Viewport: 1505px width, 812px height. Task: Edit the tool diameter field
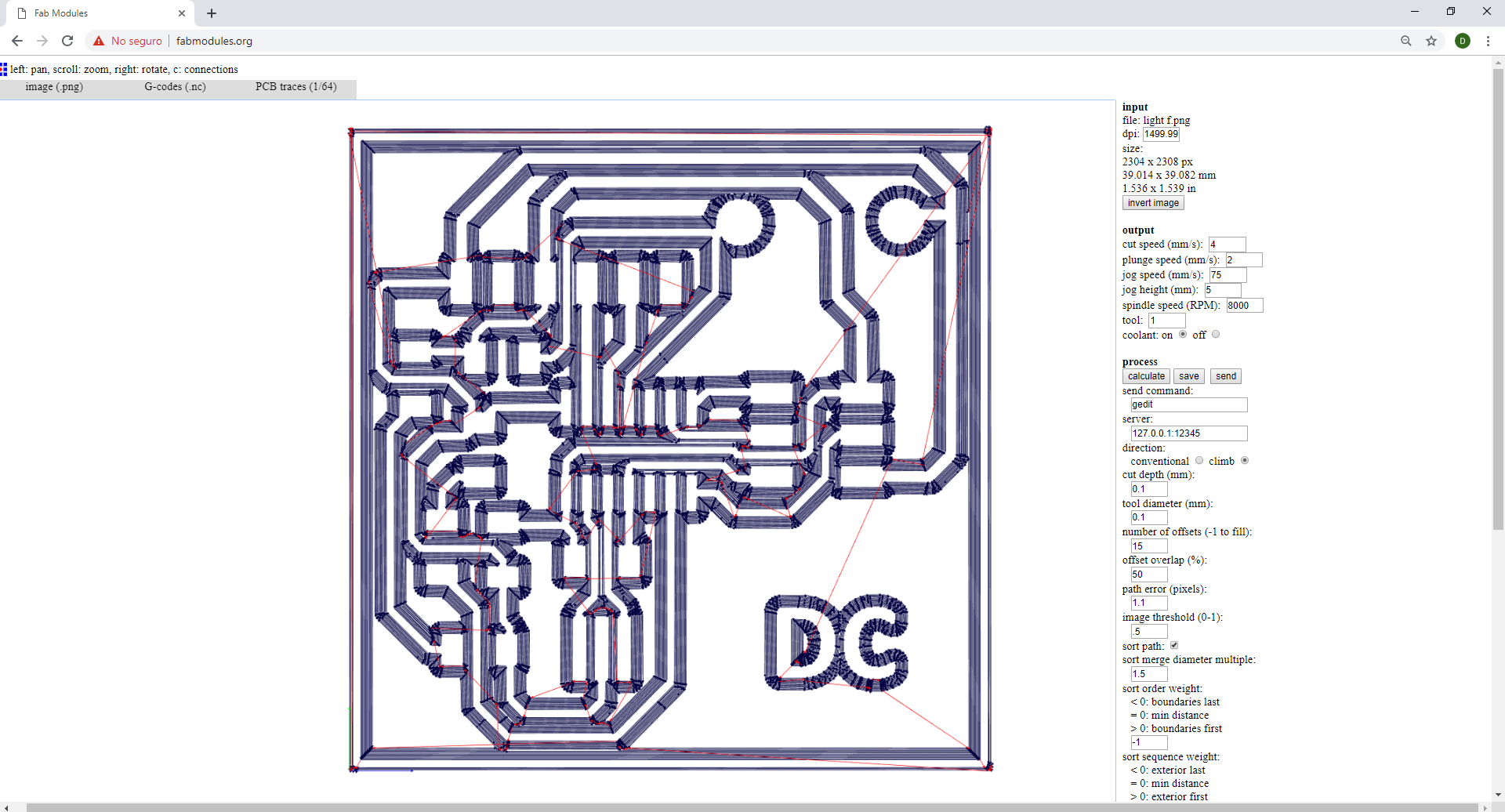(x=1149, y=517)
